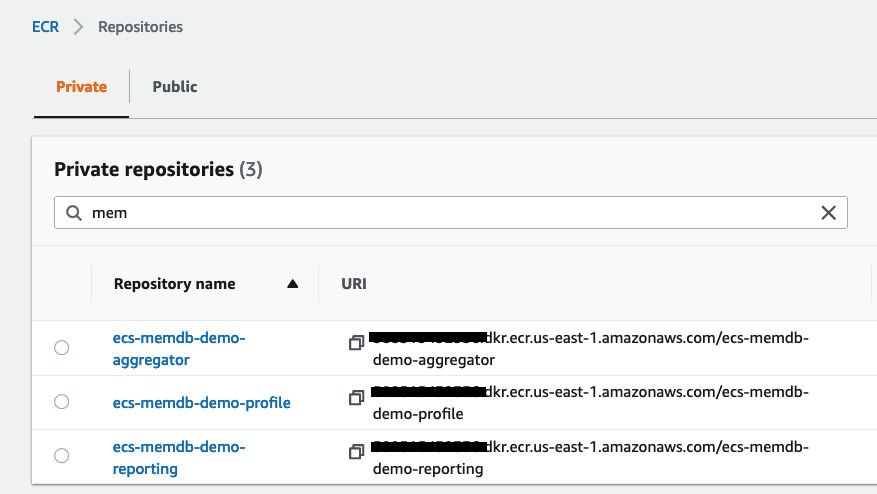Click the 'Private repositories (3)' heading
Screen dimensions: 877x494
pos(158,170)
